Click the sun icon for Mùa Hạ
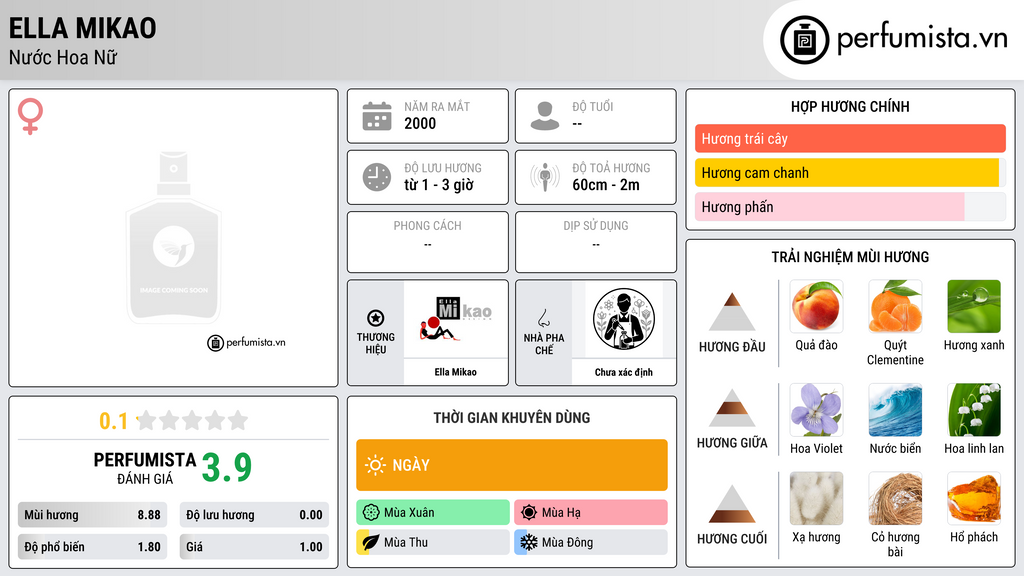The width and height of the screenshot is (1024, 576). pyautogui.click(x=529, y=513)
